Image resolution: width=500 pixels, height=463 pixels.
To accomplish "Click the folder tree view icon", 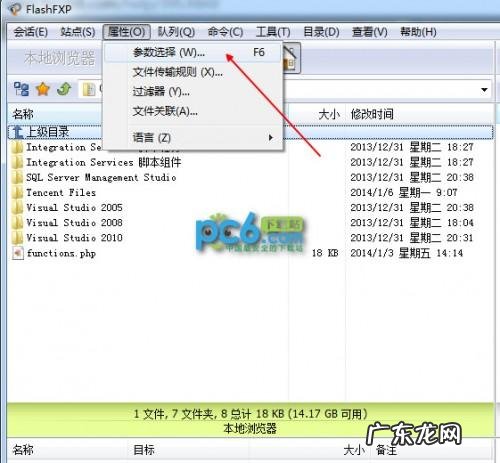I will click(x=21, y=89).
